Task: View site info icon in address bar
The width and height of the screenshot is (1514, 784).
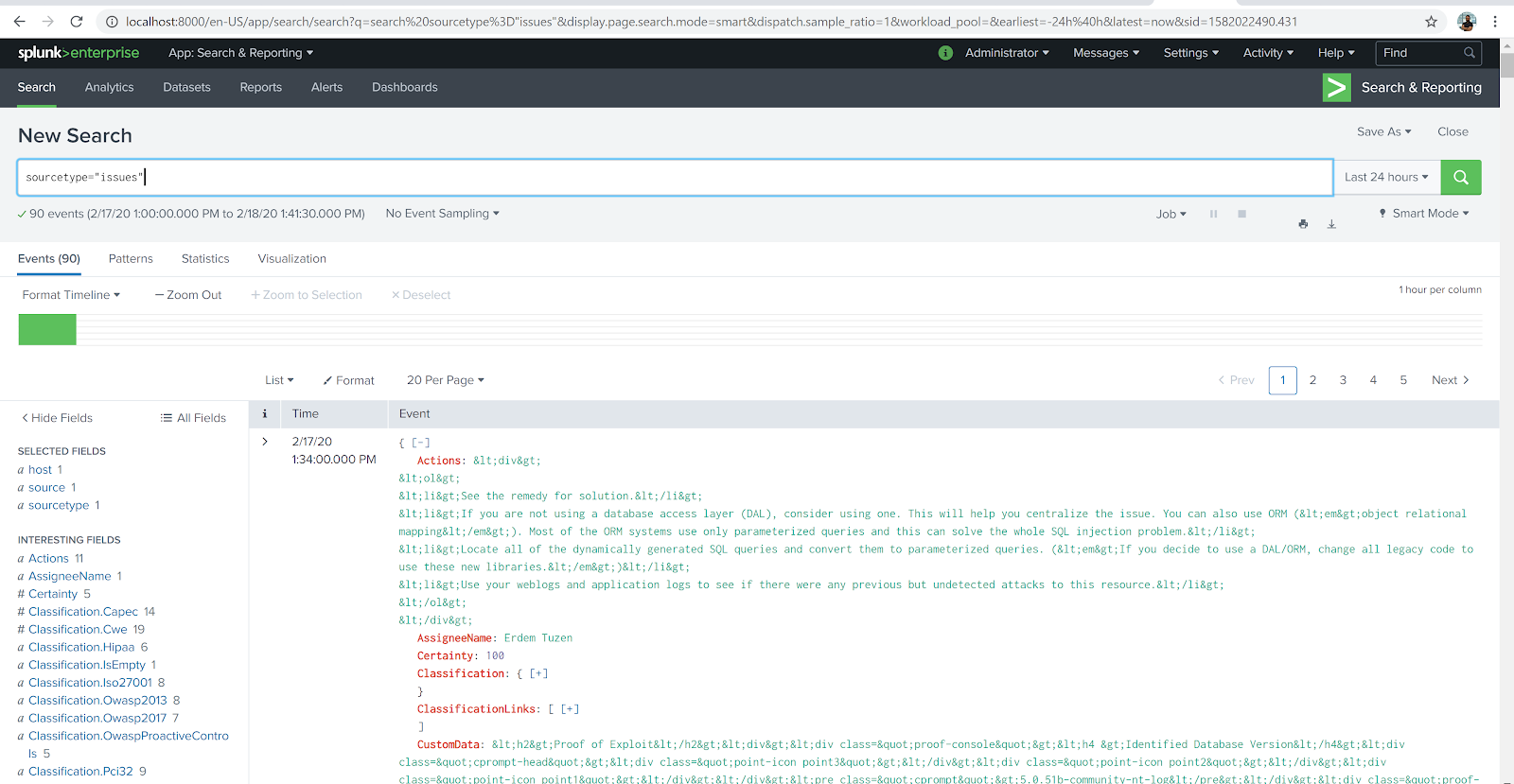Action: [x=111, y=21]
